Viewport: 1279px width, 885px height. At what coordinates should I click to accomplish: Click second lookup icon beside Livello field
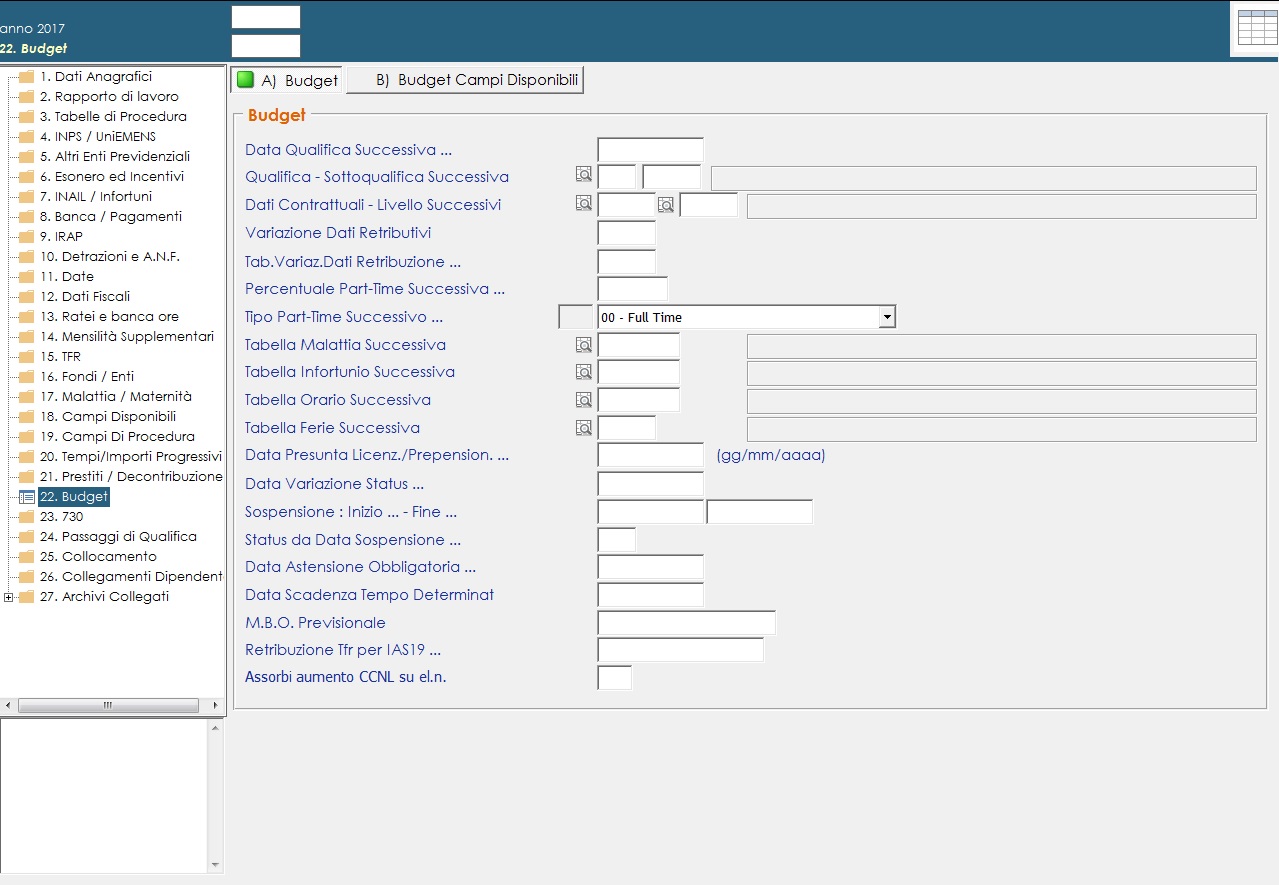point(666,204)
